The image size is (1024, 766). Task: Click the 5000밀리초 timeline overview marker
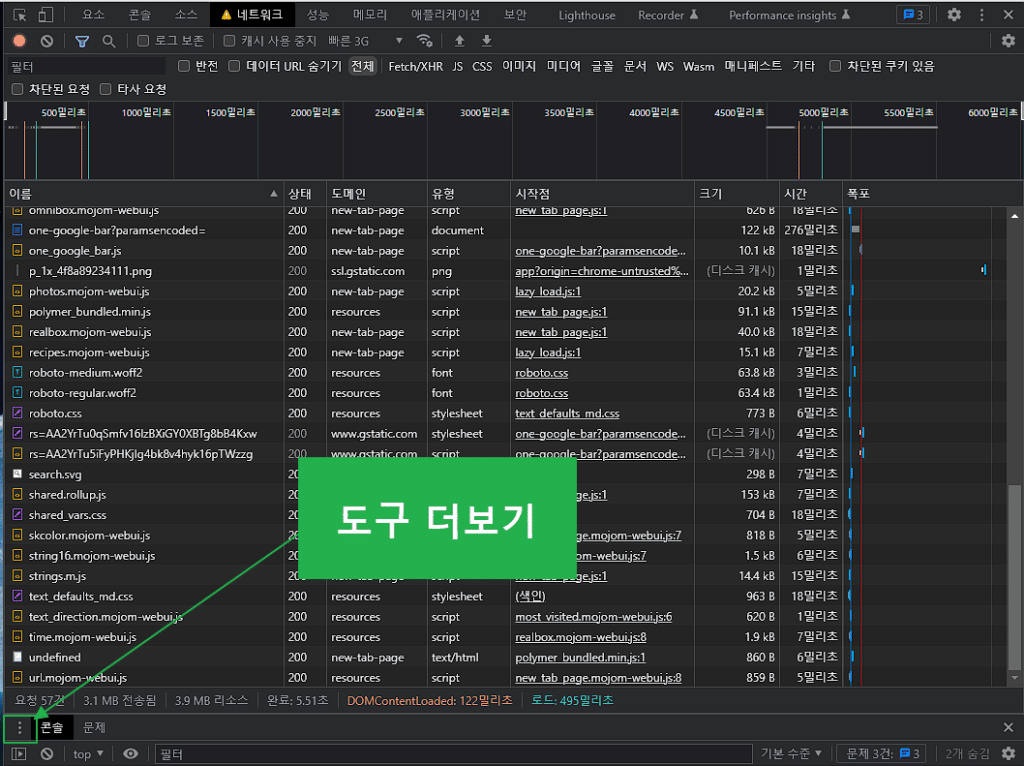point(823,112)
